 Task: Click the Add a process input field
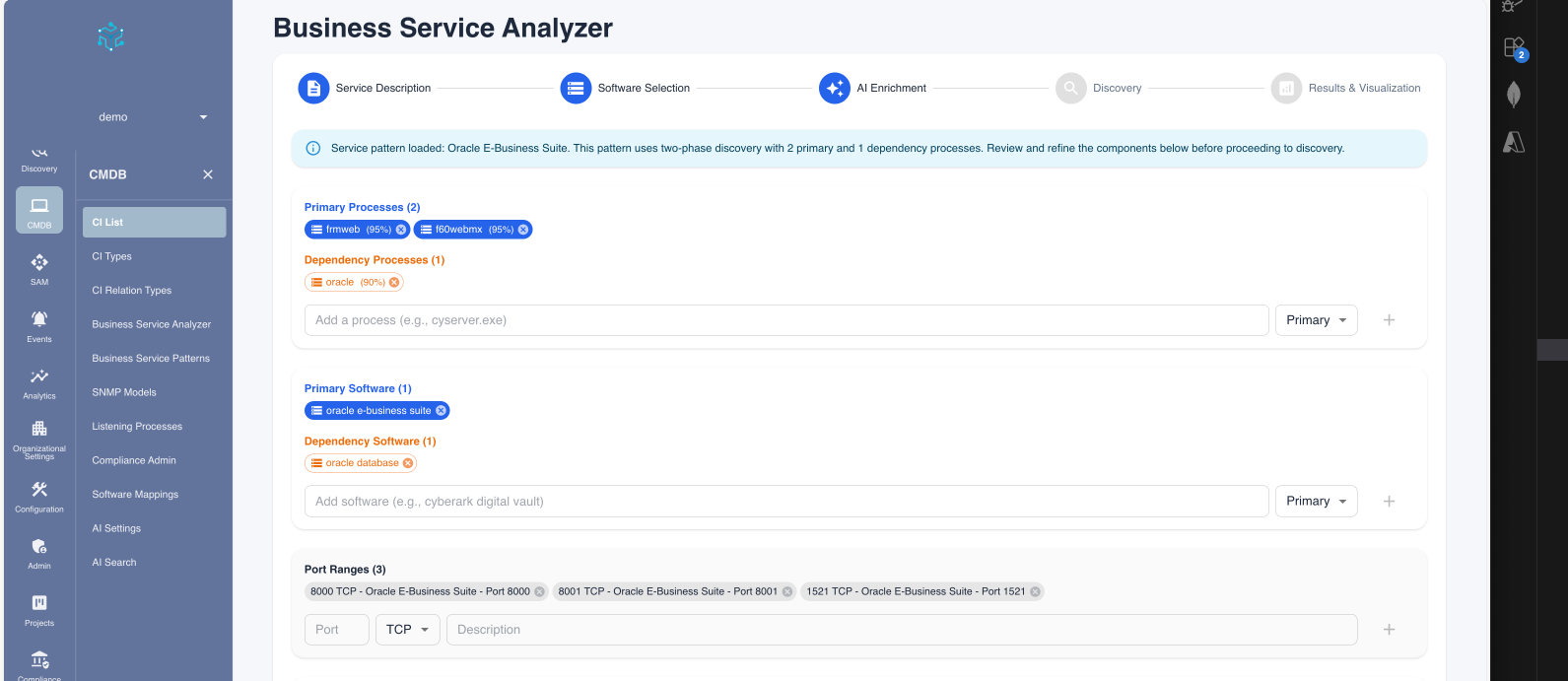[785, 320]
